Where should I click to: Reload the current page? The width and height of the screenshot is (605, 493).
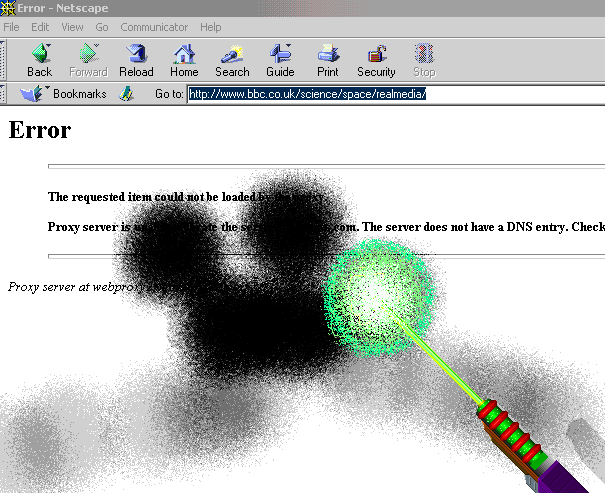136,60
